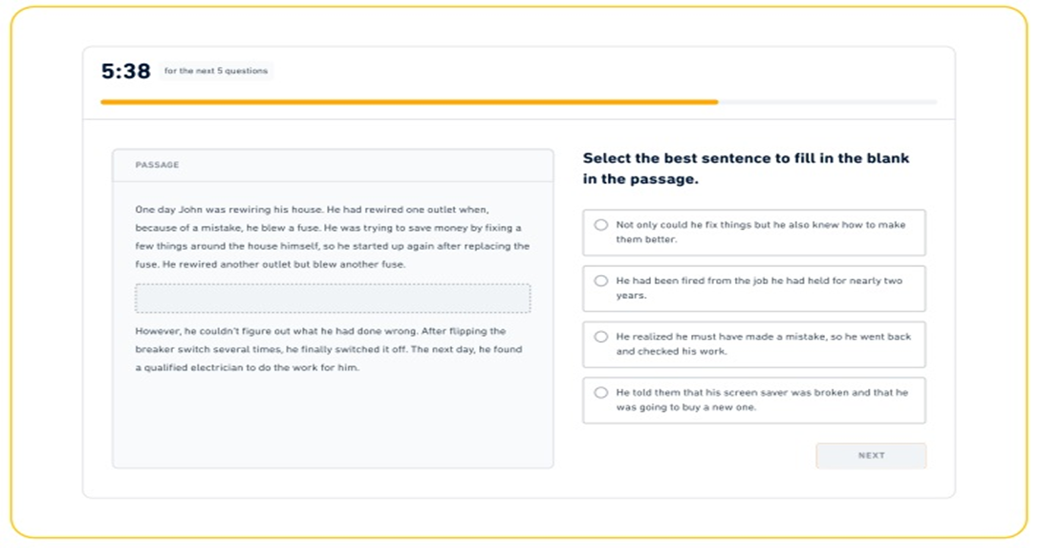Click the paragraph starting "However, he couldn't figure out"
This screenshot has height=550, width=1041.
[x=332, y=349]
